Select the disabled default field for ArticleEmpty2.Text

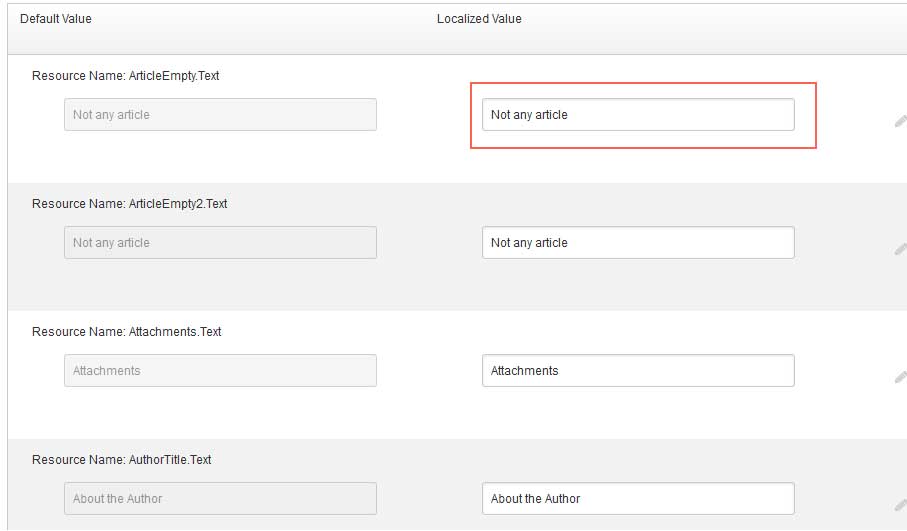220,242
